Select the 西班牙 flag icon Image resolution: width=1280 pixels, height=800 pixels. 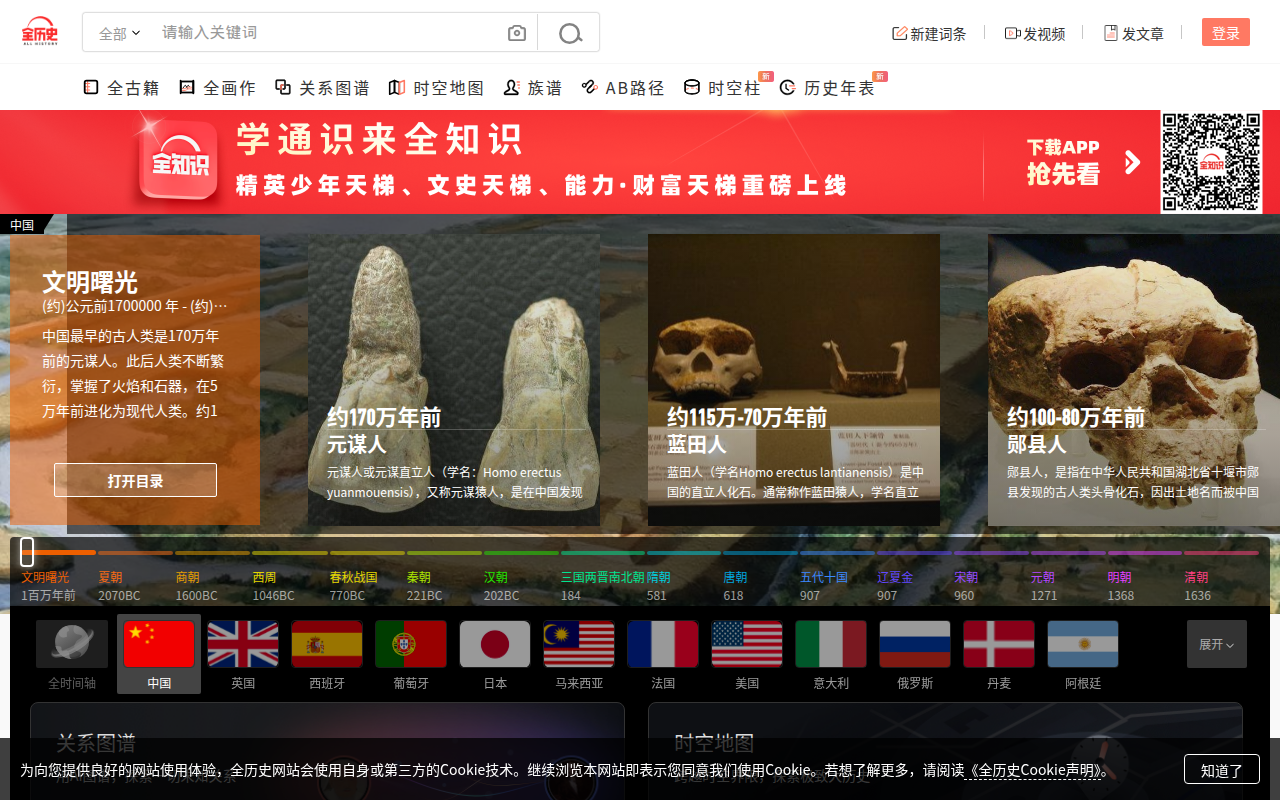click(327, 644)
